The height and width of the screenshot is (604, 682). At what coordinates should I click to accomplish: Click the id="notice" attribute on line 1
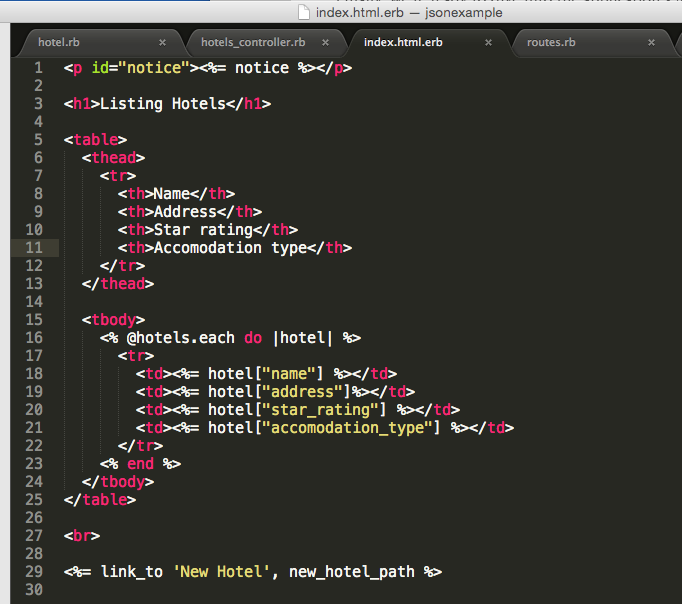140,68
